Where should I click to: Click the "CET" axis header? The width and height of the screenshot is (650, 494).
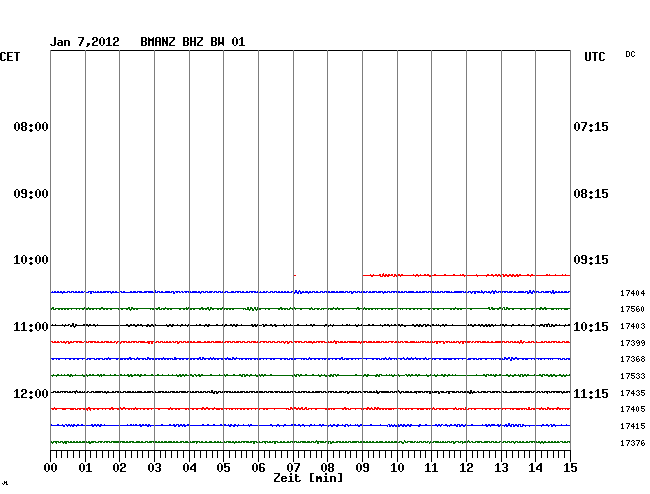coord(10,56)
